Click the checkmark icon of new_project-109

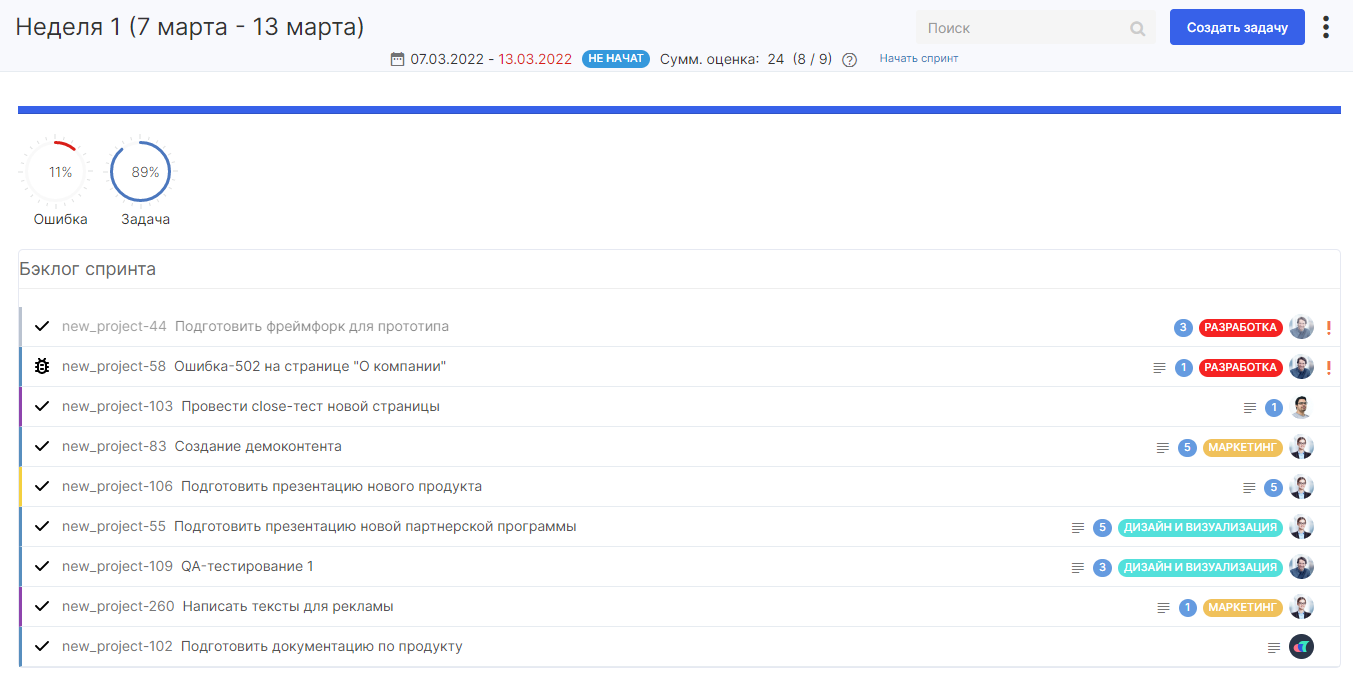click(x=42, y=566)
